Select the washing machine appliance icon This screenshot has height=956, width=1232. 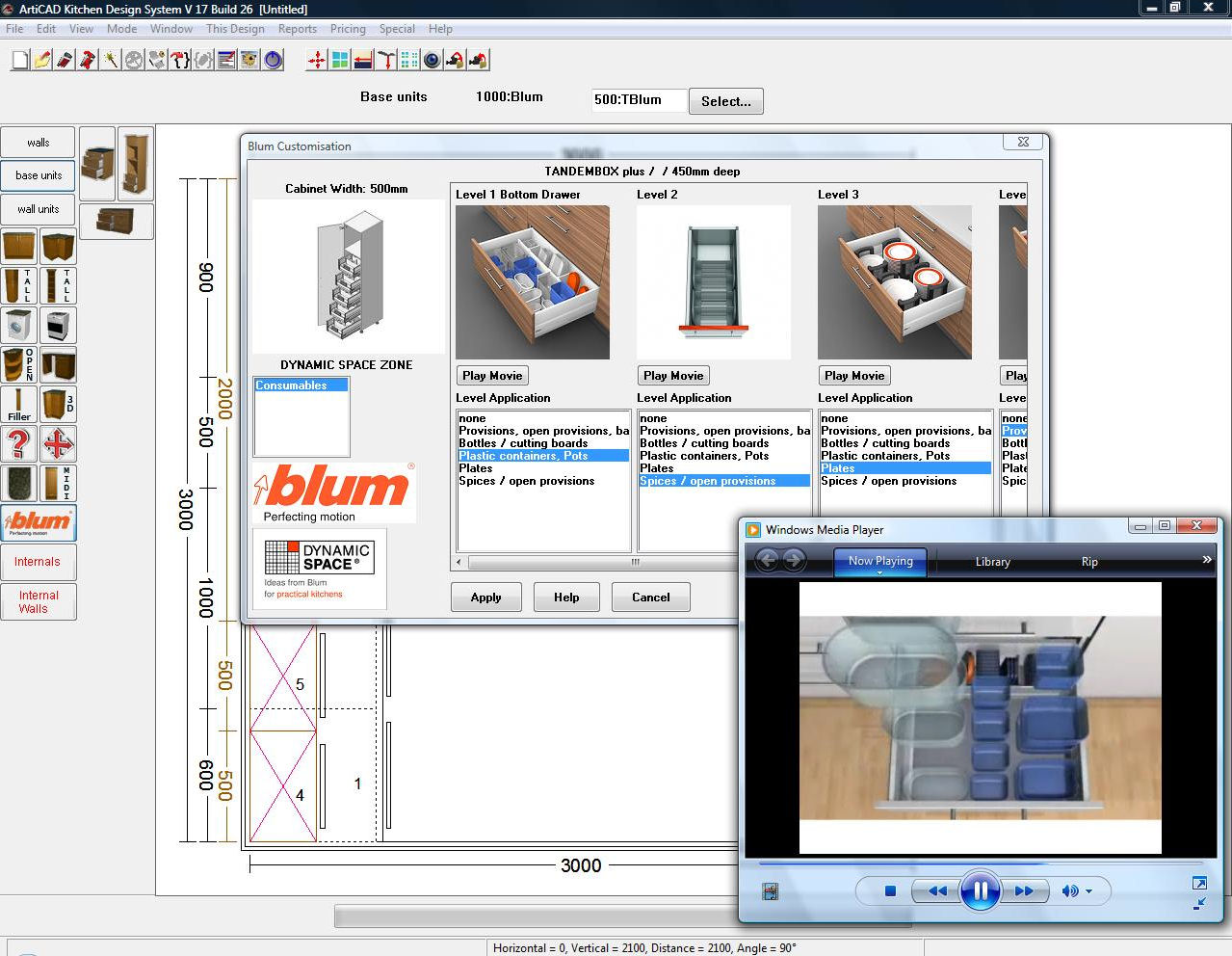18,326
